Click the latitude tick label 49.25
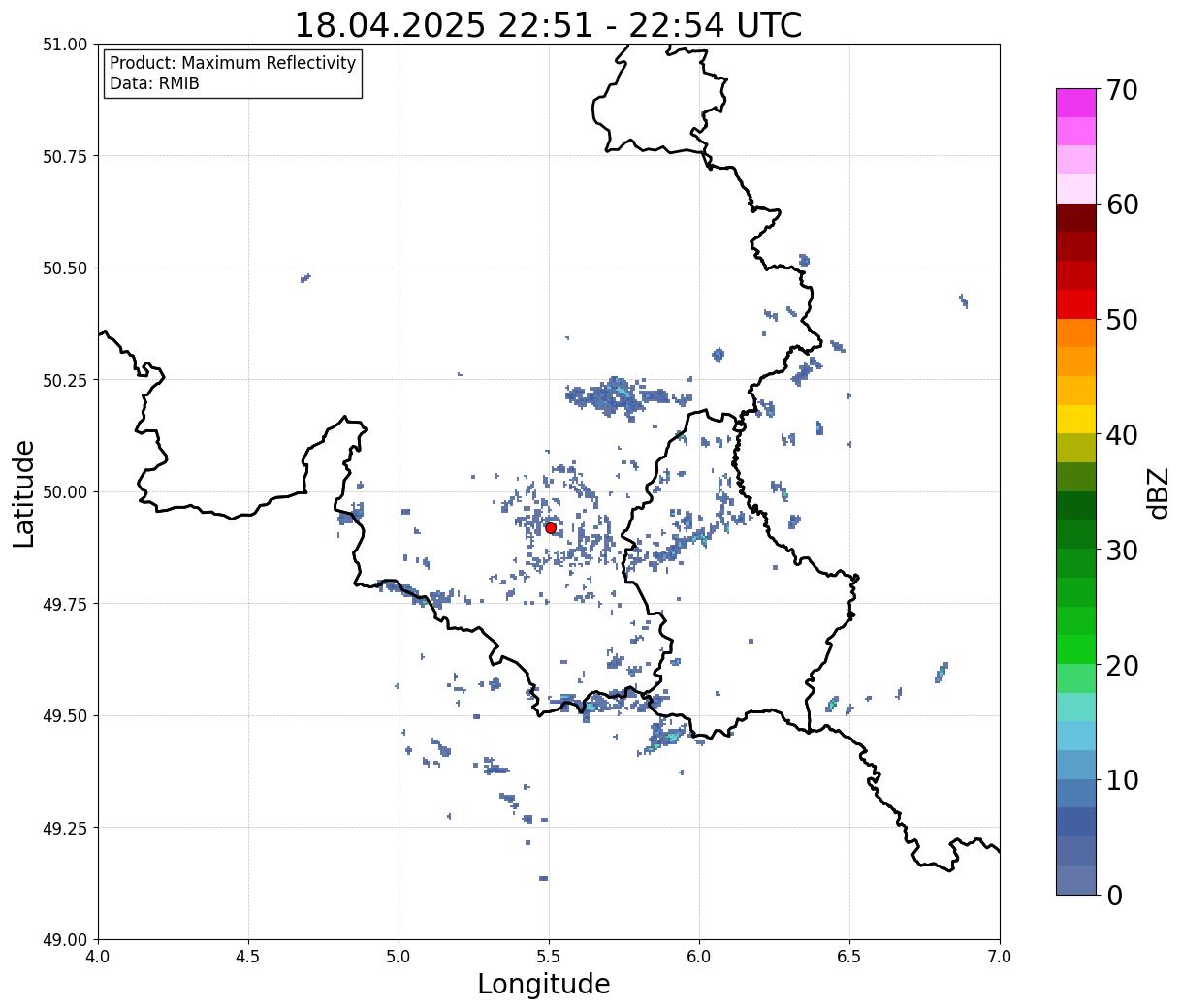The width and height of the screenshot is (1182, 1008). point(65,828)
